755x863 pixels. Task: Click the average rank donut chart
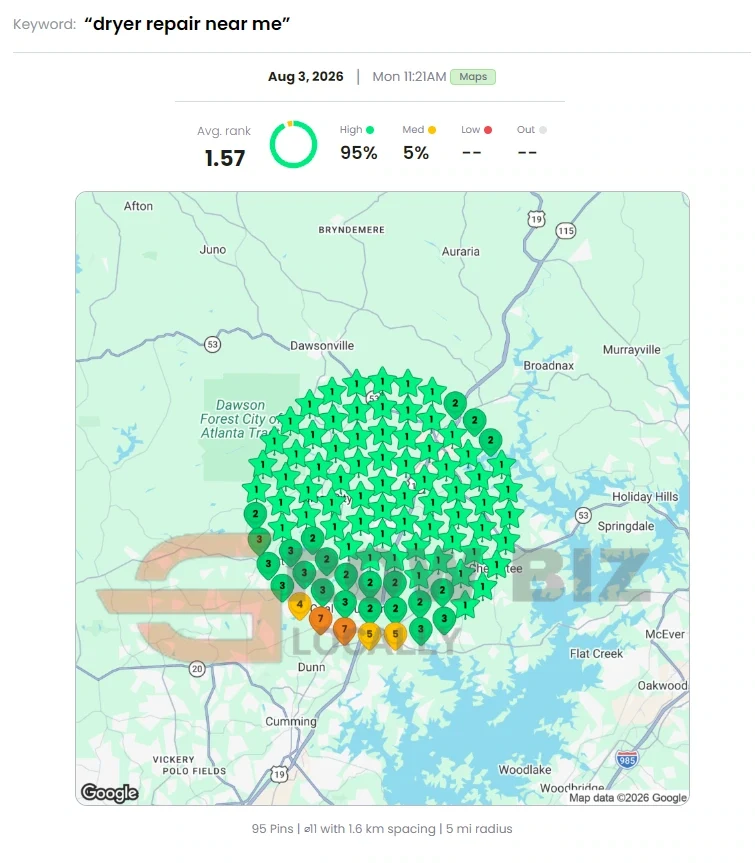[x=293, y=144]
